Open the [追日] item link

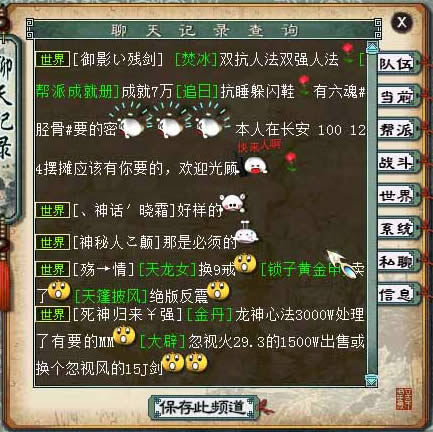coord(197,91)
